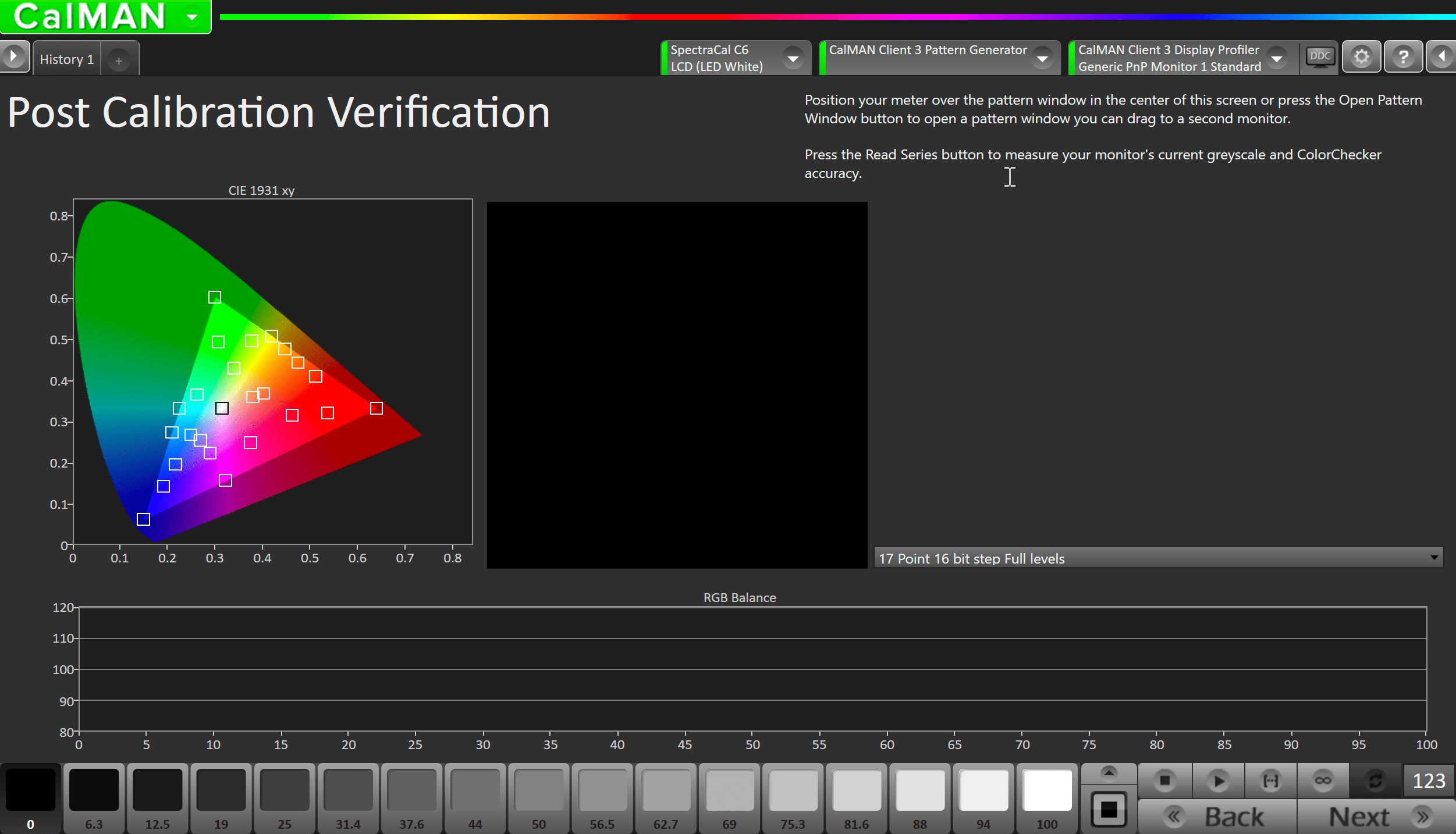Collapse the right panel with the arrow button
Screen dimensions: 1456x834
[x=1442, y=57]
